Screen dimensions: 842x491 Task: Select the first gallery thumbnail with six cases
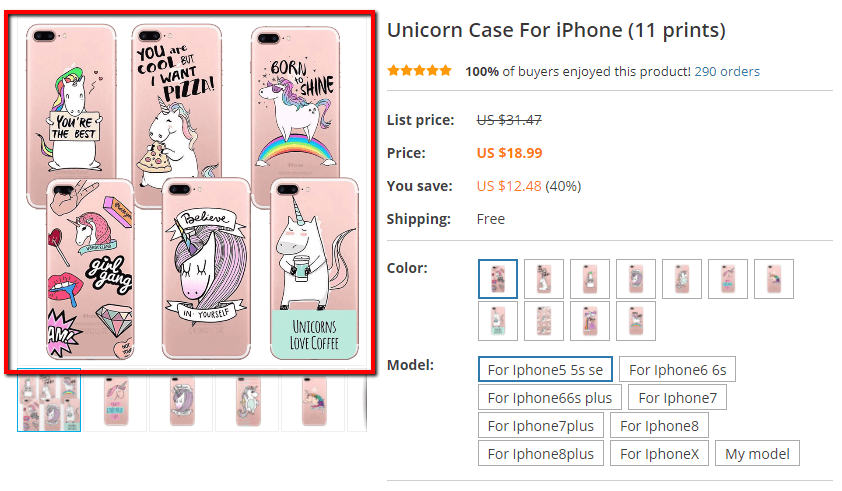coord(48,404)
